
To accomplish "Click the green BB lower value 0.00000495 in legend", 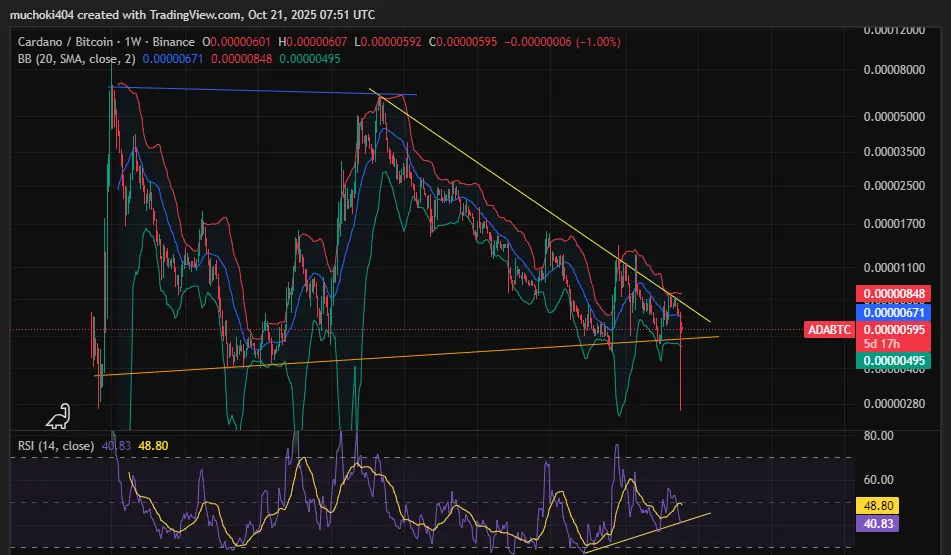I will coord(310,59).
